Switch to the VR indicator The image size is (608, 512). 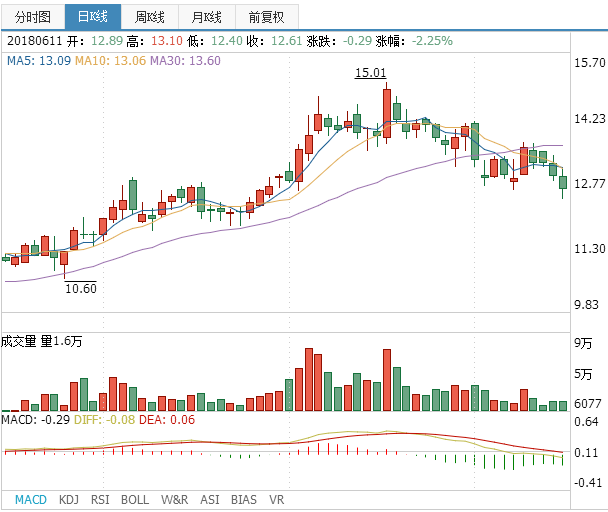(x=276, y=500)
